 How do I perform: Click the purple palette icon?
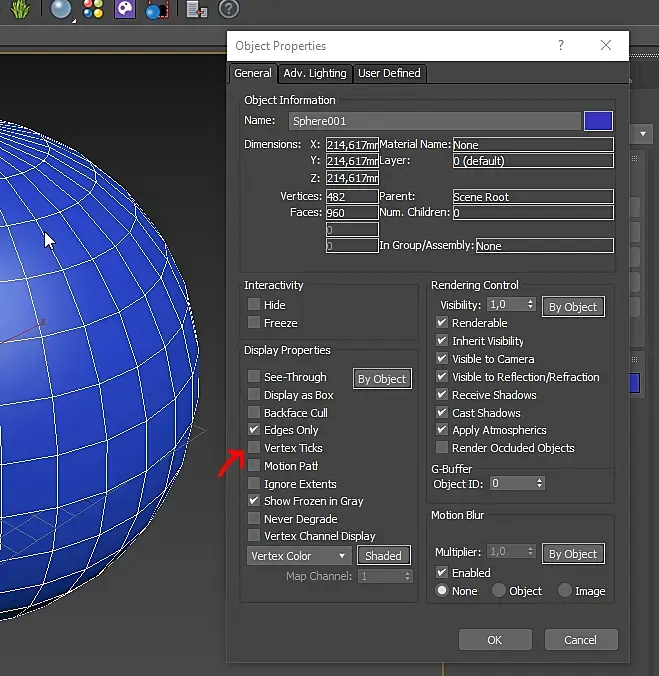point(125,10)
